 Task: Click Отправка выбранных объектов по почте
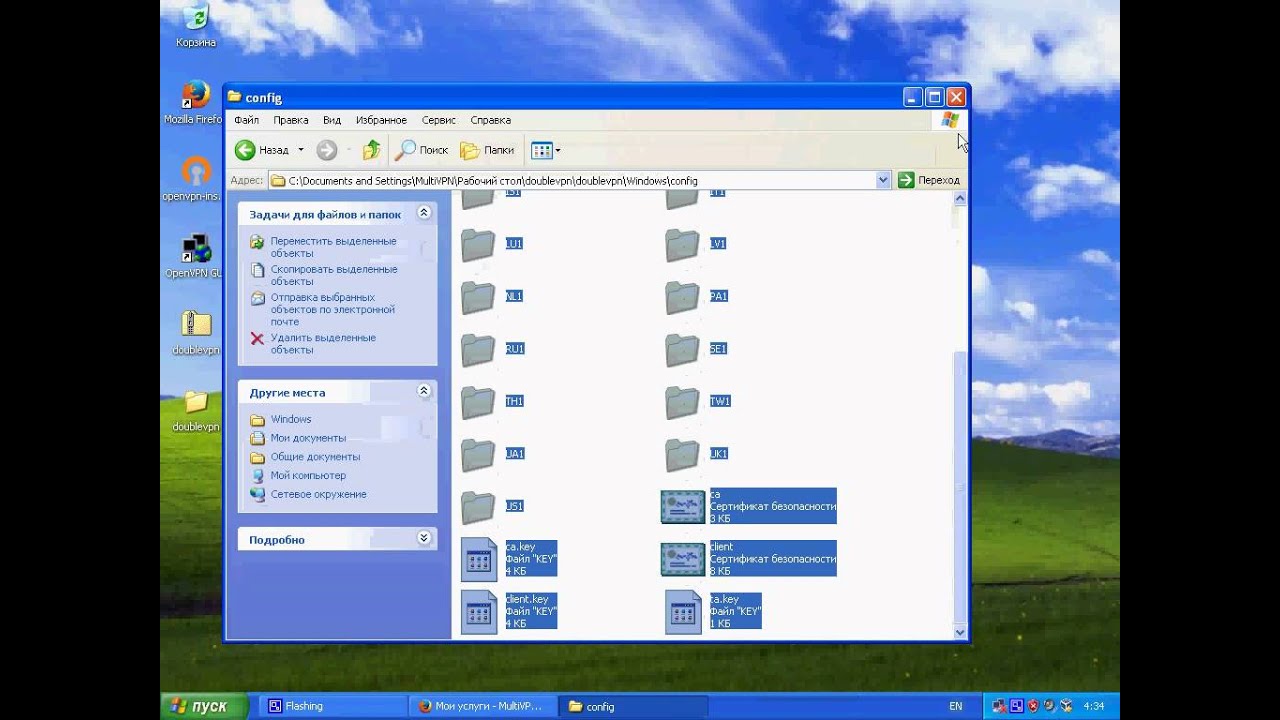pos(332,309)
